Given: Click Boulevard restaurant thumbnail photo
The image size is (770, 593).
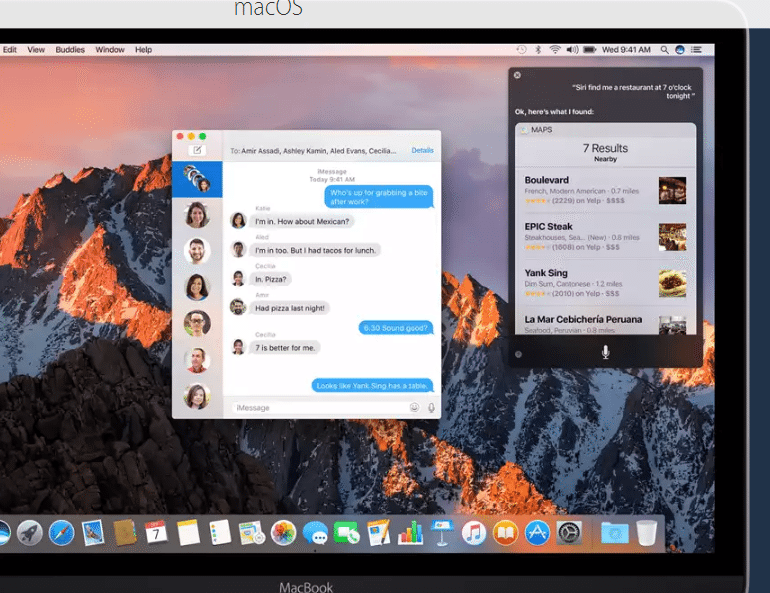Looking at the screenshot, I should 672,190.
